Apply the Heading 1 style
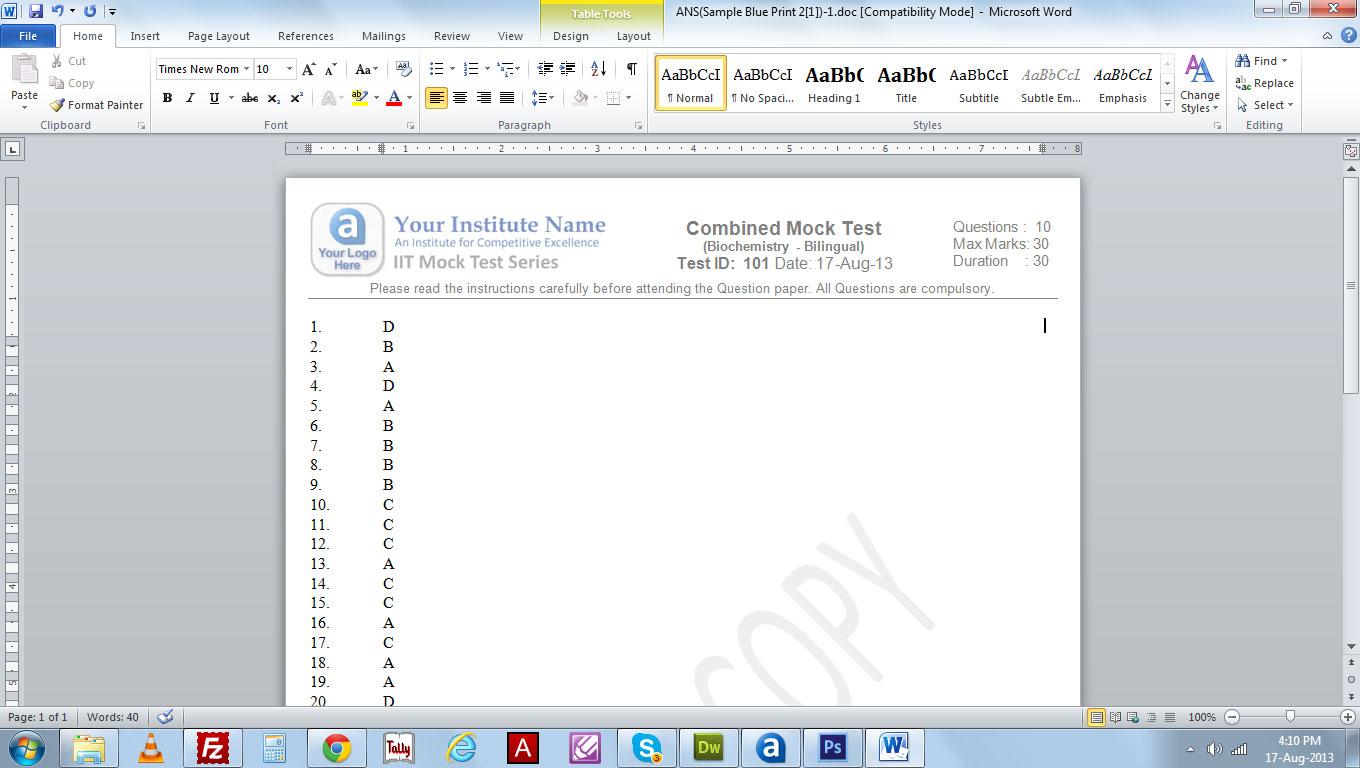This screenshot has height=768, width=1360. click(x=834, y=83)
